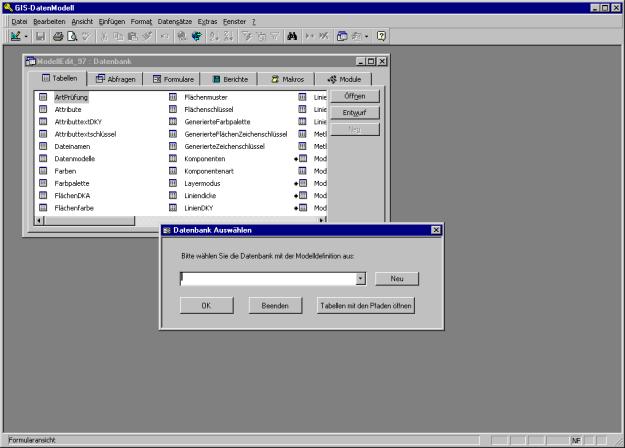625x448 pixels.
Task: Click the Find binoculars icon
Action: click(x=291, y=36)
